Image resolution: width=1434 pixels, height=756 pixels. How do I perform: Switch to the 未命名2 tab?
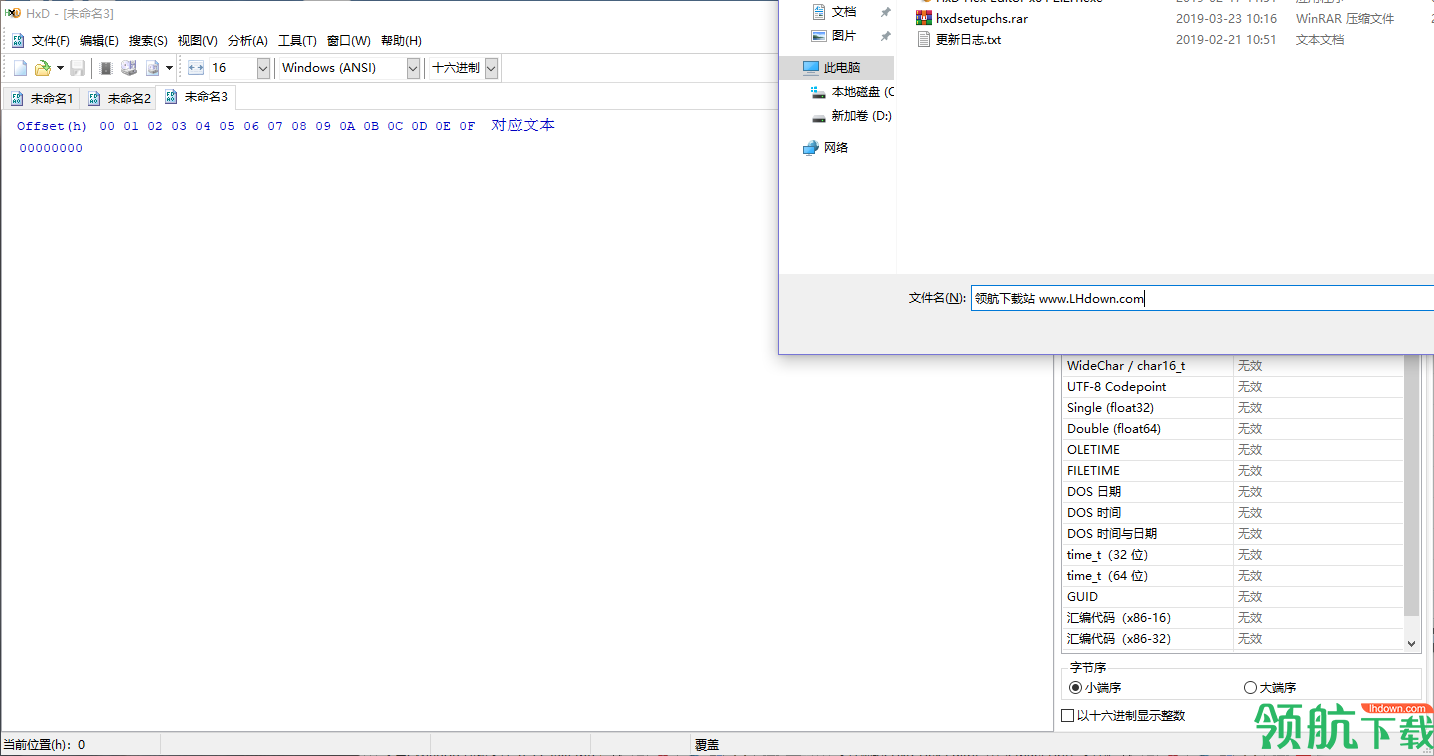click(x=118, y=98)
